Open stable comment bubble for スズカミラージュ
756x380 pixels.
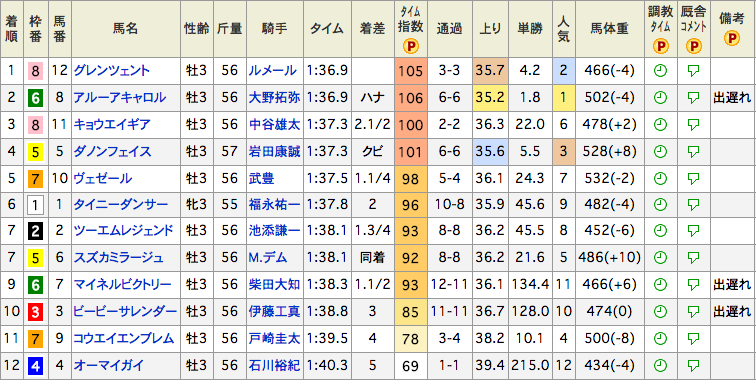[693, 258]
